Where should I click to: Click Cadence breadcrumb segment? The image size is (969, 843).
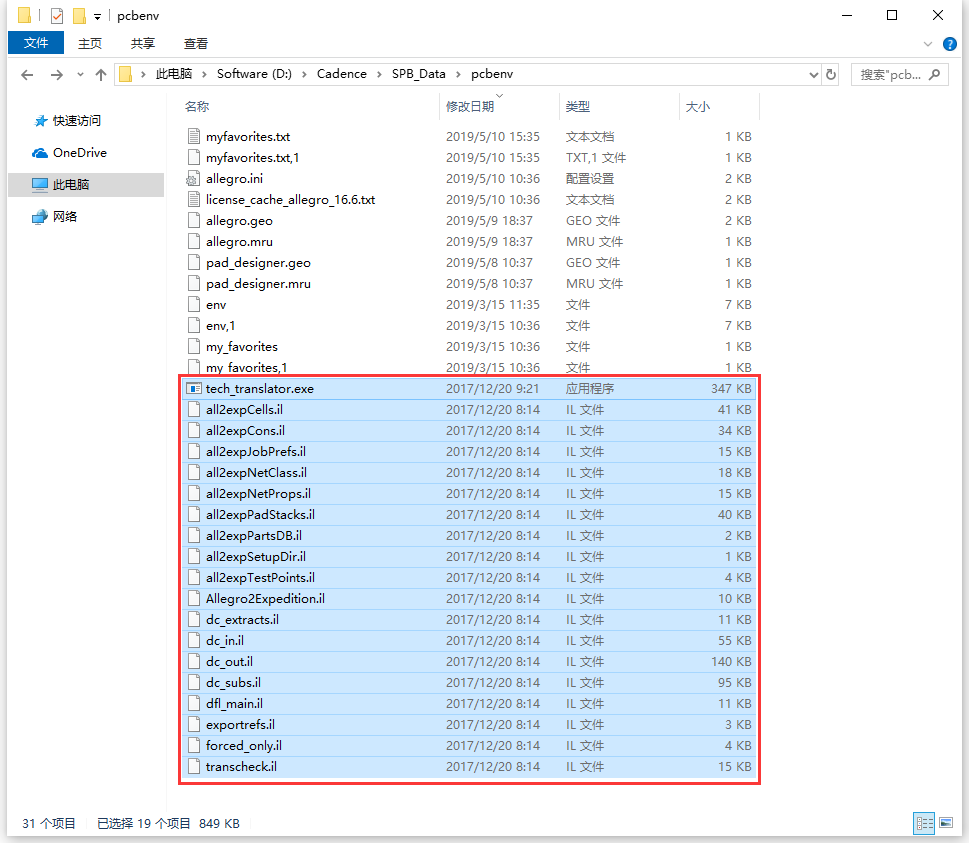click(x=342, y=74)
